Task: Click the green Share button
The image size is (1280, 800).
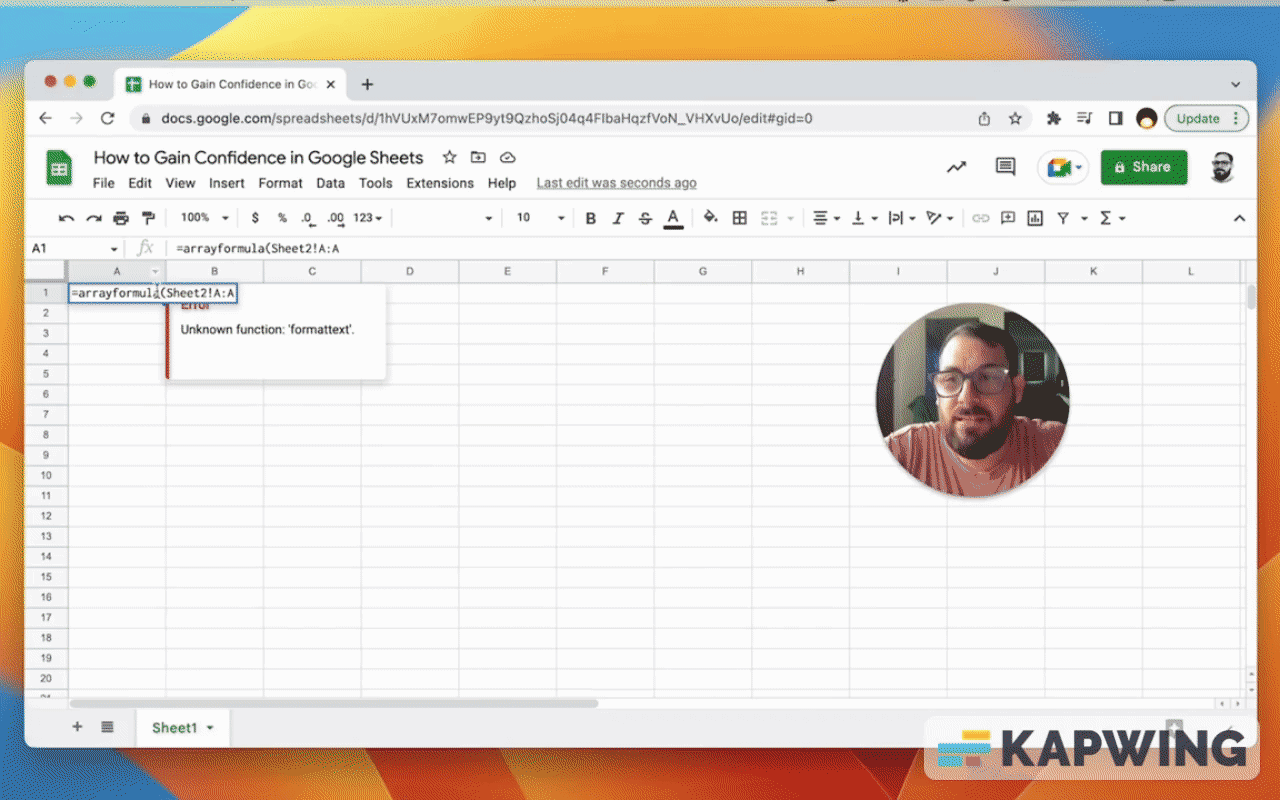Action: (1144, 167)
